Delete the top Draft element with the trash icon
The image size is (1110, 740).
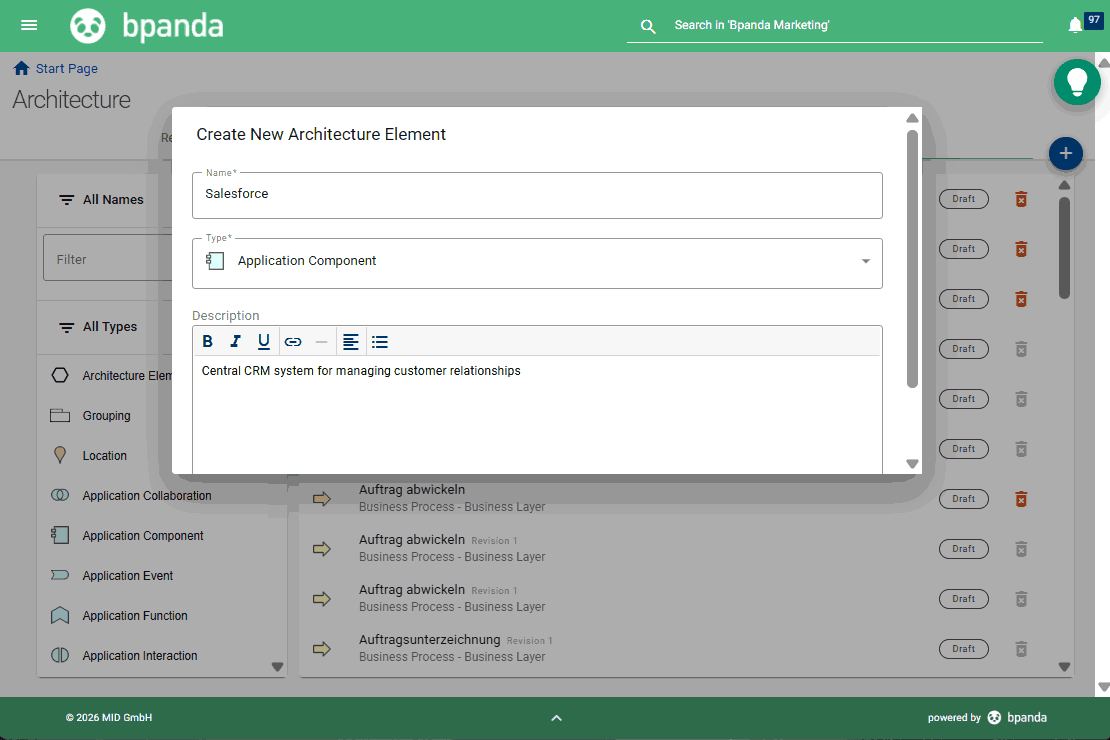[1021, 199]
